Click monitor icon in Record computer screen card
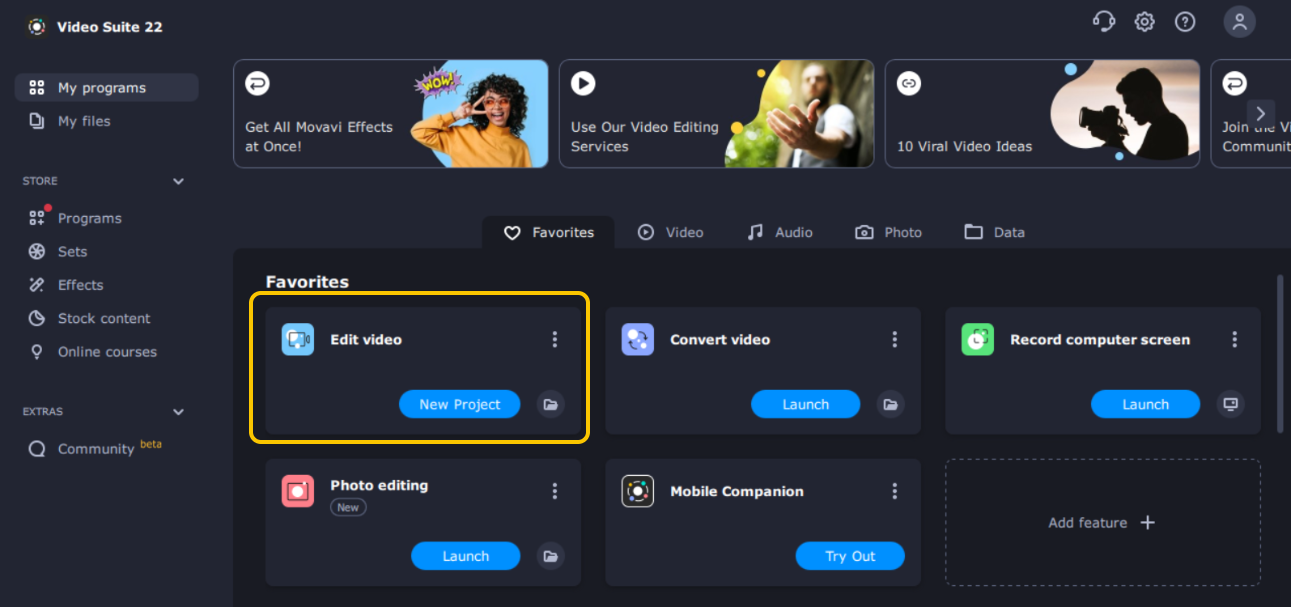This screenshot has height=607, width=1291. 1230,404
